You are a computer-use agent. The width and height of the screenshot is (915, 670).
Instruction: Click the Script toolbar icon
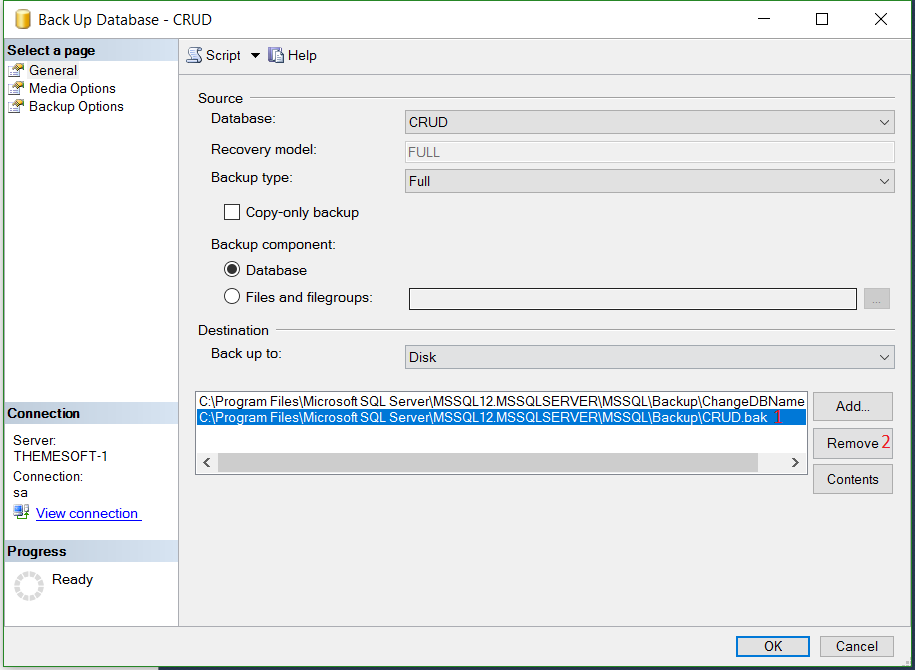click(194, 55)
